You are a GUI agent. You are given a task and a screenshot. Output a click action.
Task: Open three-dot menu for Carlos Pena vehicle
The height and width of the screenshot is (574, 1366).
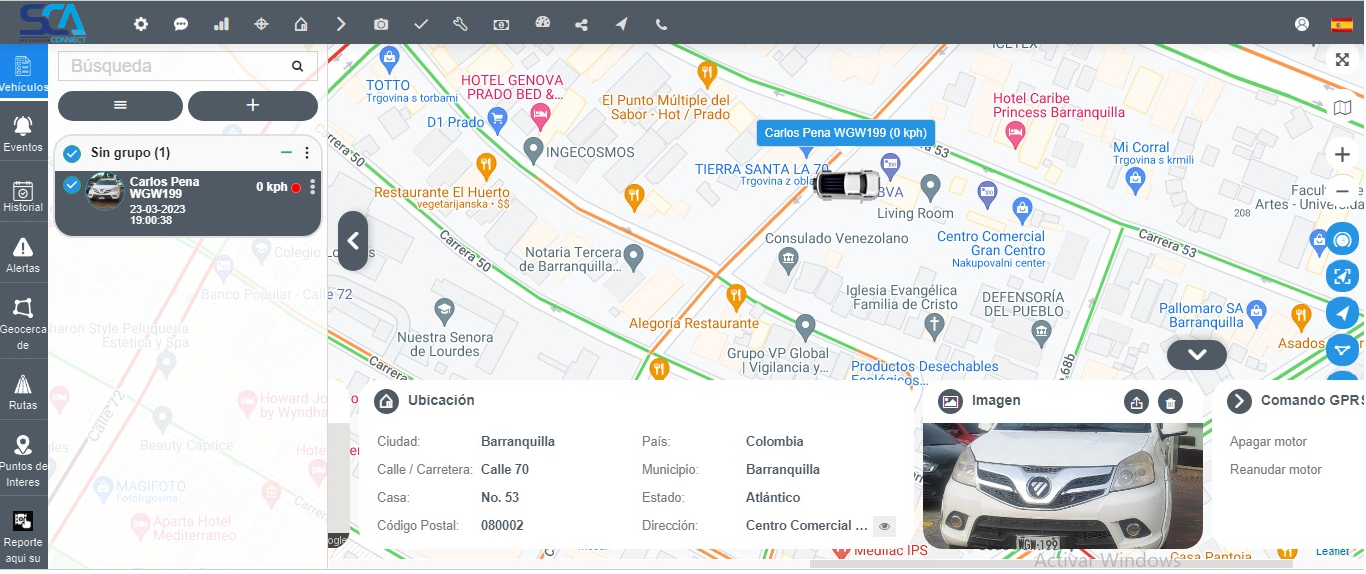(313, 187)
